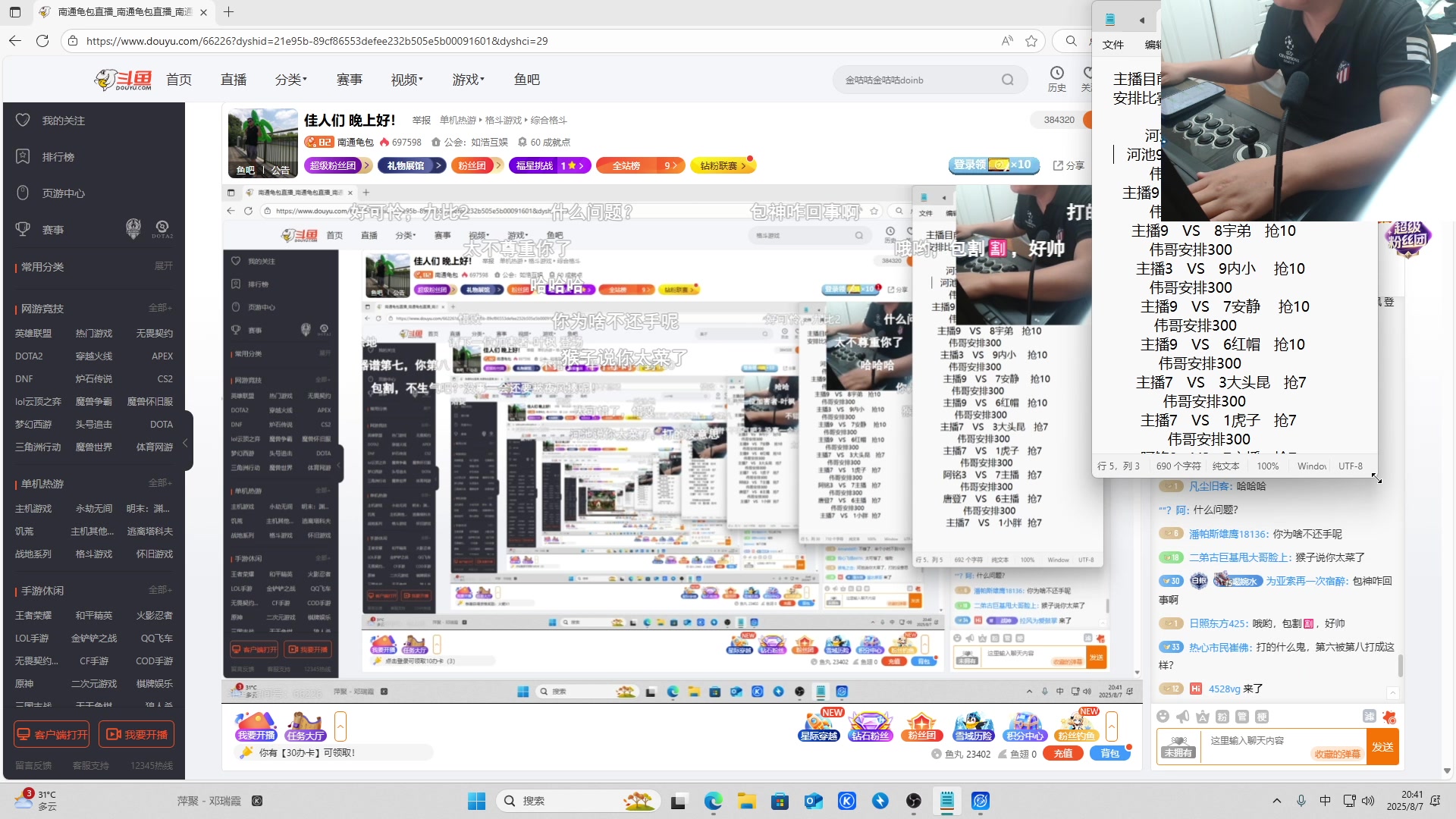Image resolution: width=1456 pixels, height=819 pixels.
Task: Go to 直播 in Douyu navigation
Action: pyautogui.click(x=234, y=80)
